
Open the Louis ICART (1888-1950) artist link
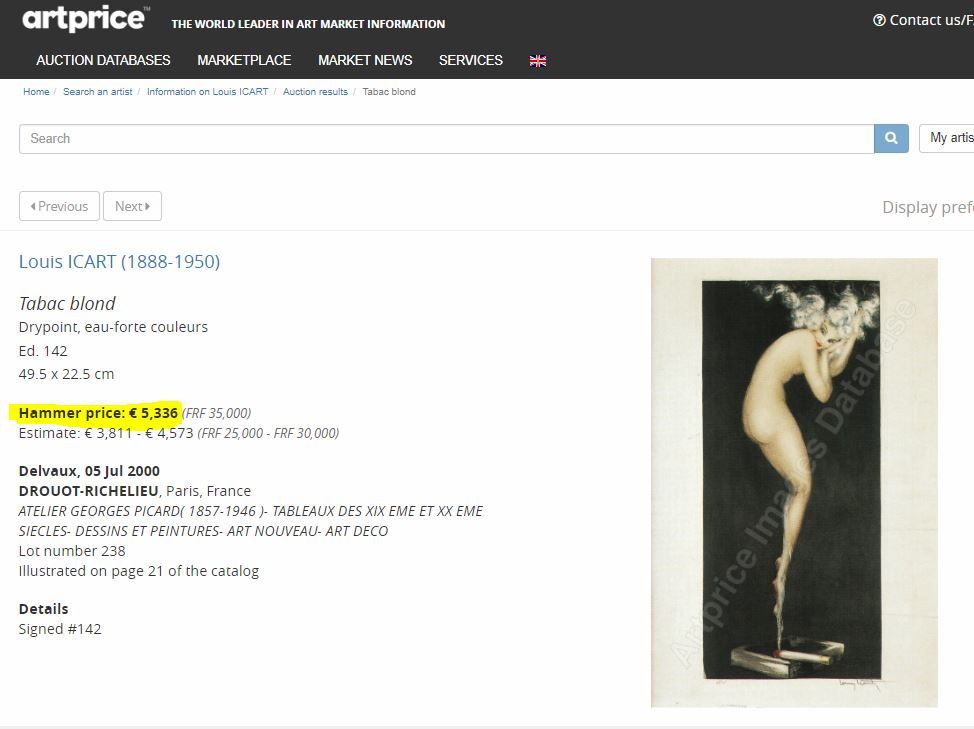tap(119, 261)
